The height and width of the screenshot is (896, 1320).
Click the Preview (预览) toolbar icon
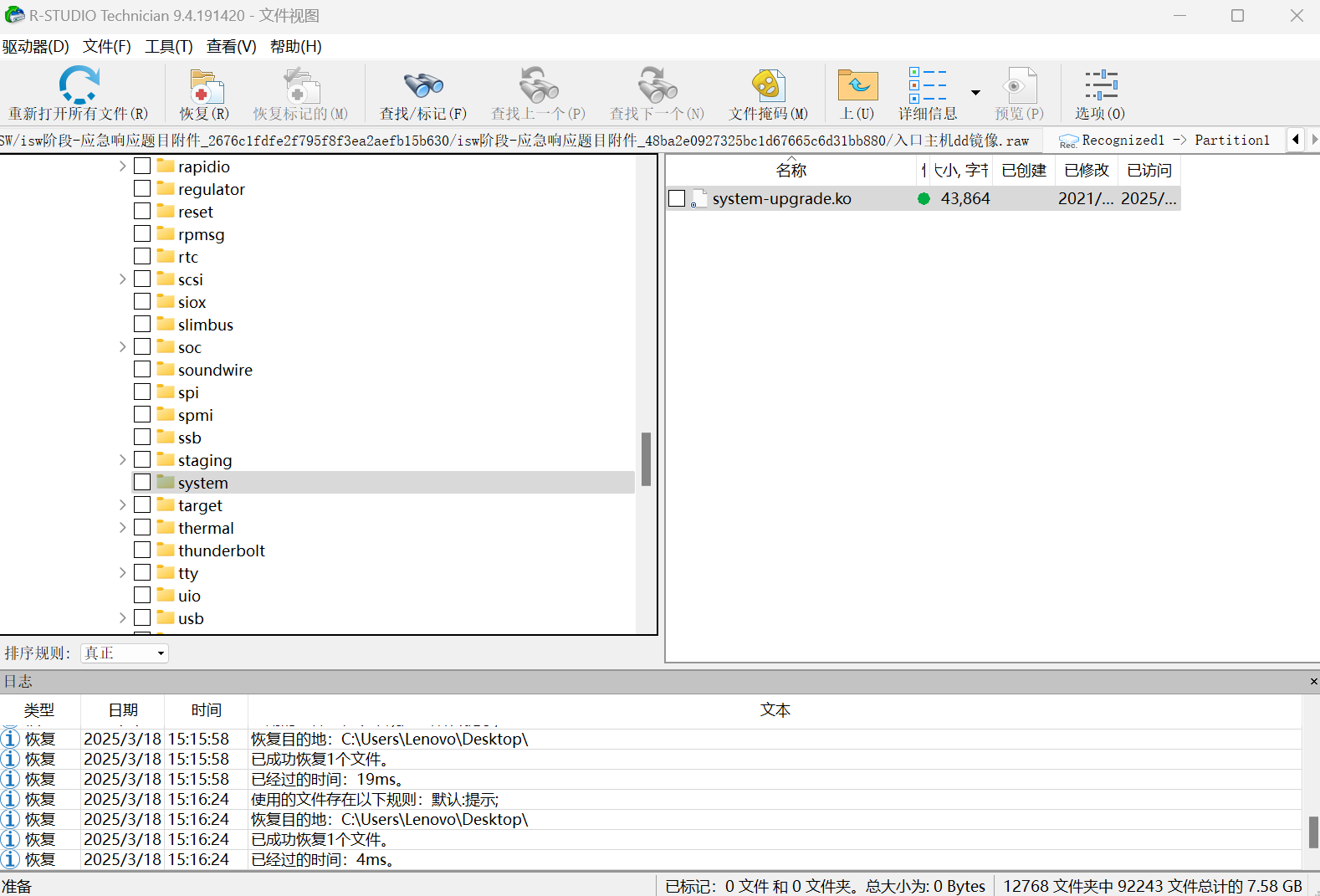1020,85
